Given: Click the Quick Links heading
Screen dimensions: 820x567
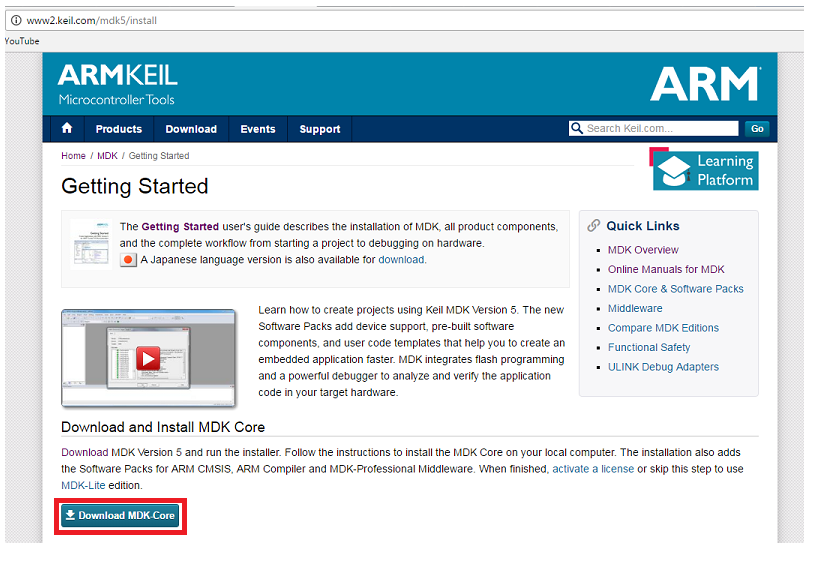Looking at the screenshot, I should (x=643, y=226).
